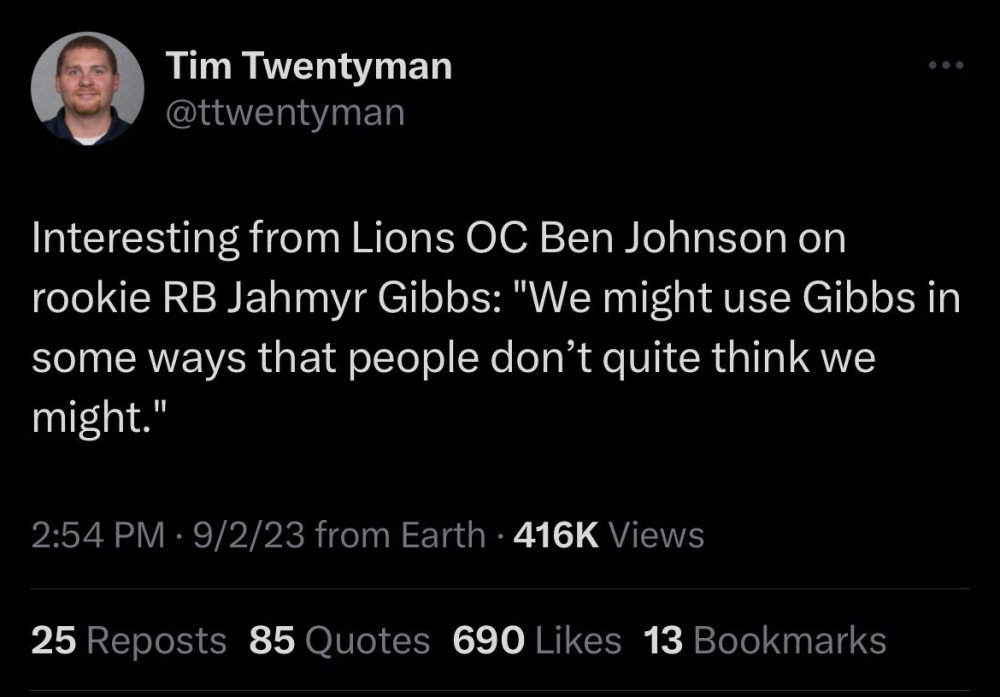Click the @ttwentyman handle
This screenshot has width=1000, height=697.
(284, 112)
